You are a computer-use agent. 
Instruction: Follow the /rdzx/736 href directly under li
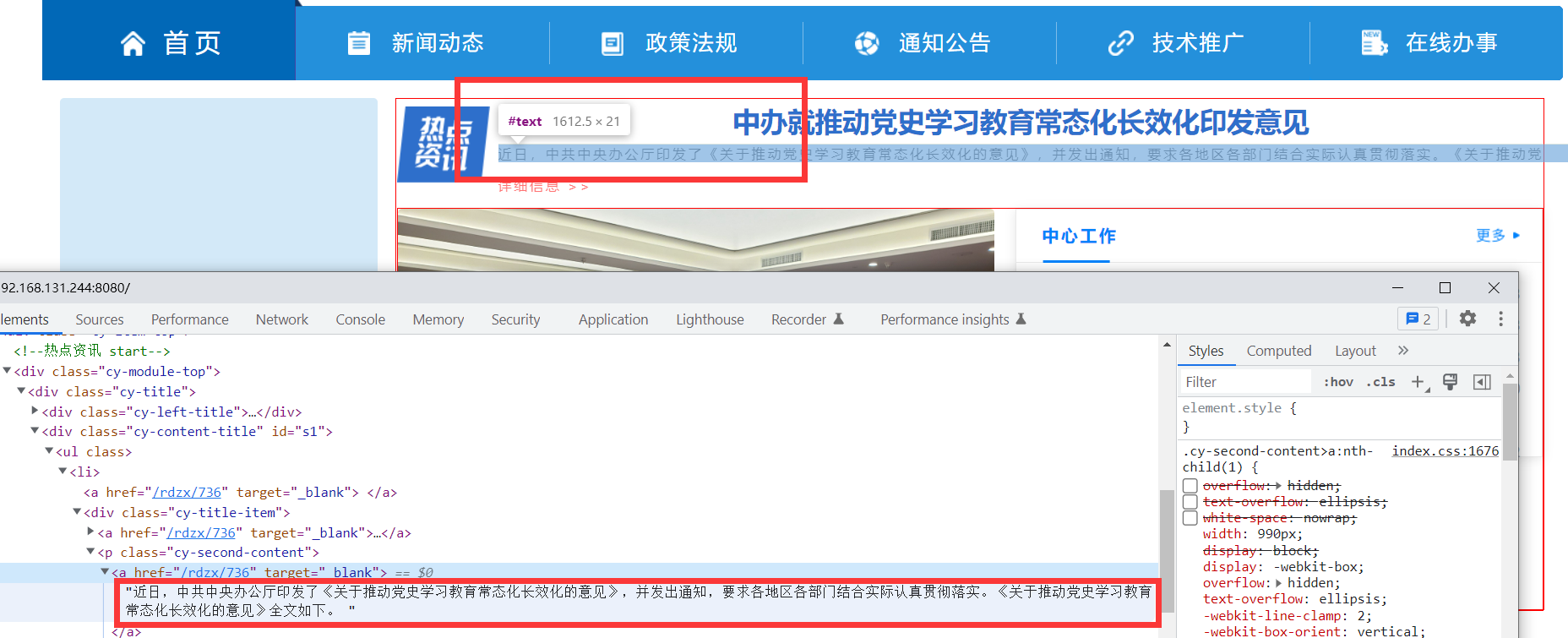coord(187,492)
